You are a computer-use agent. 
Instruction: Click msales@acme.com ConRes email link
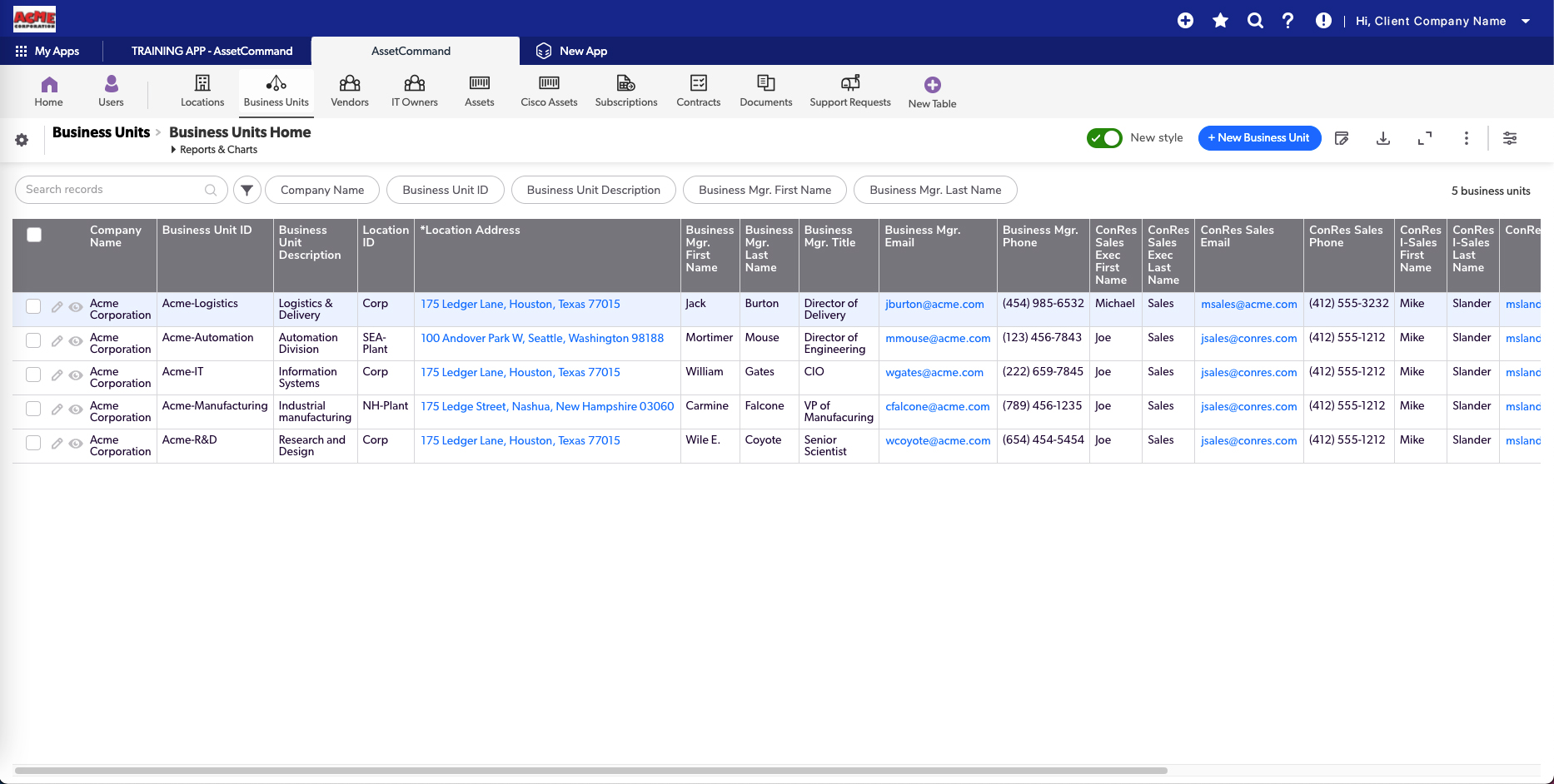coord(1248,304)
